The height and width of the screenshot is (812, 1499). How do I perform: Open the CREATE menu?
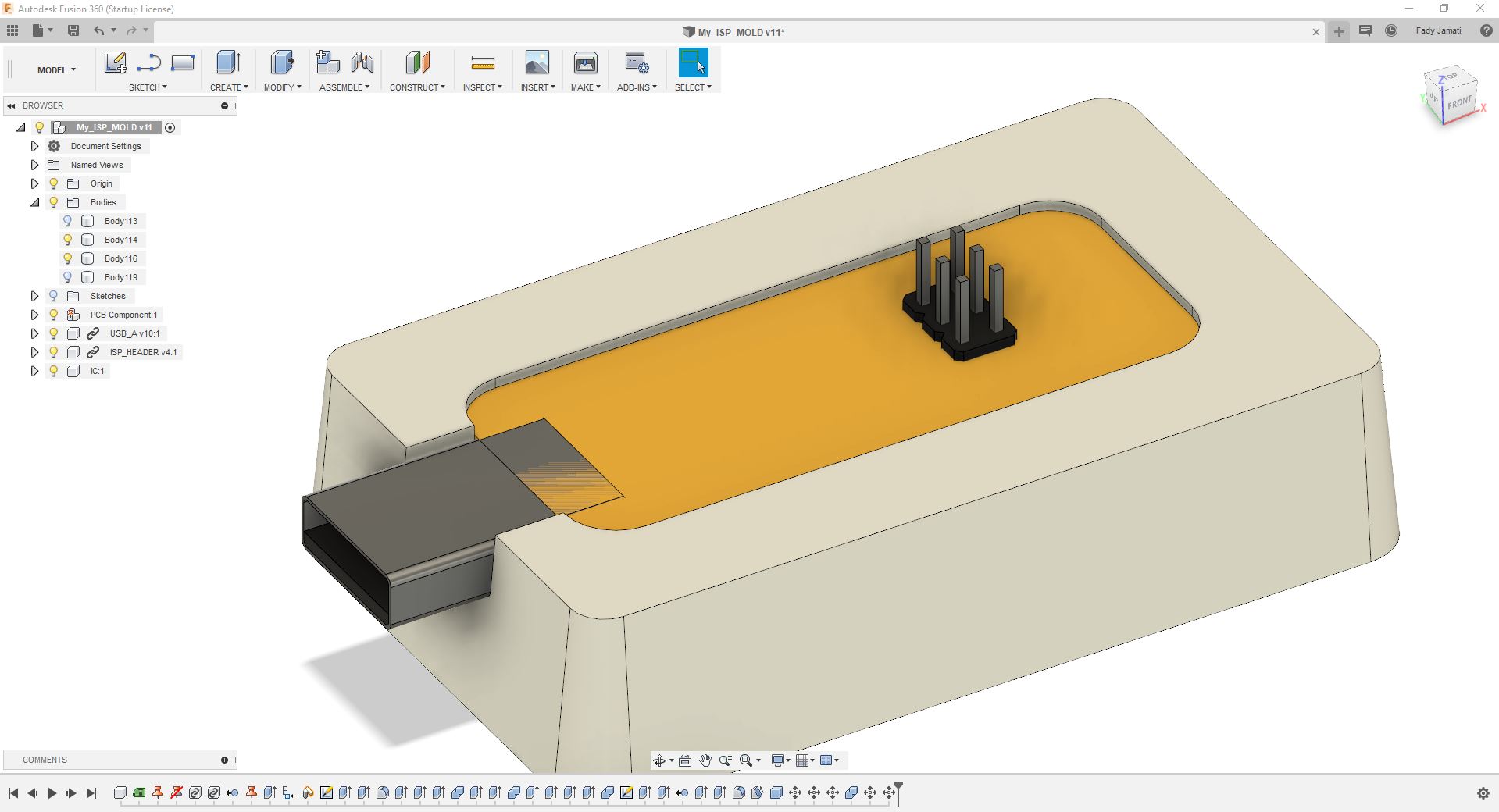tap(229, 87)
